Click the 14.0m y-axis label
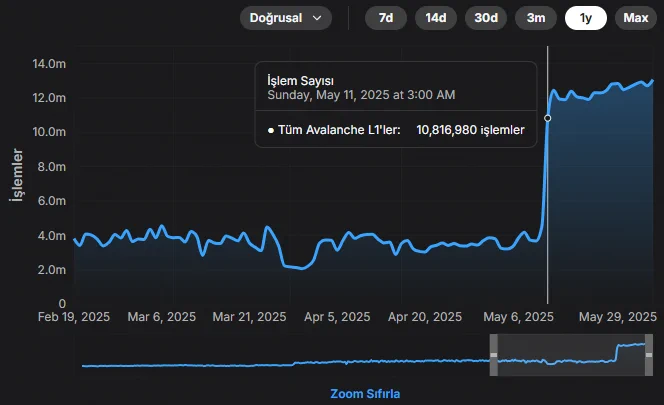This screenshot has width=664, height=405. point(49,64)
